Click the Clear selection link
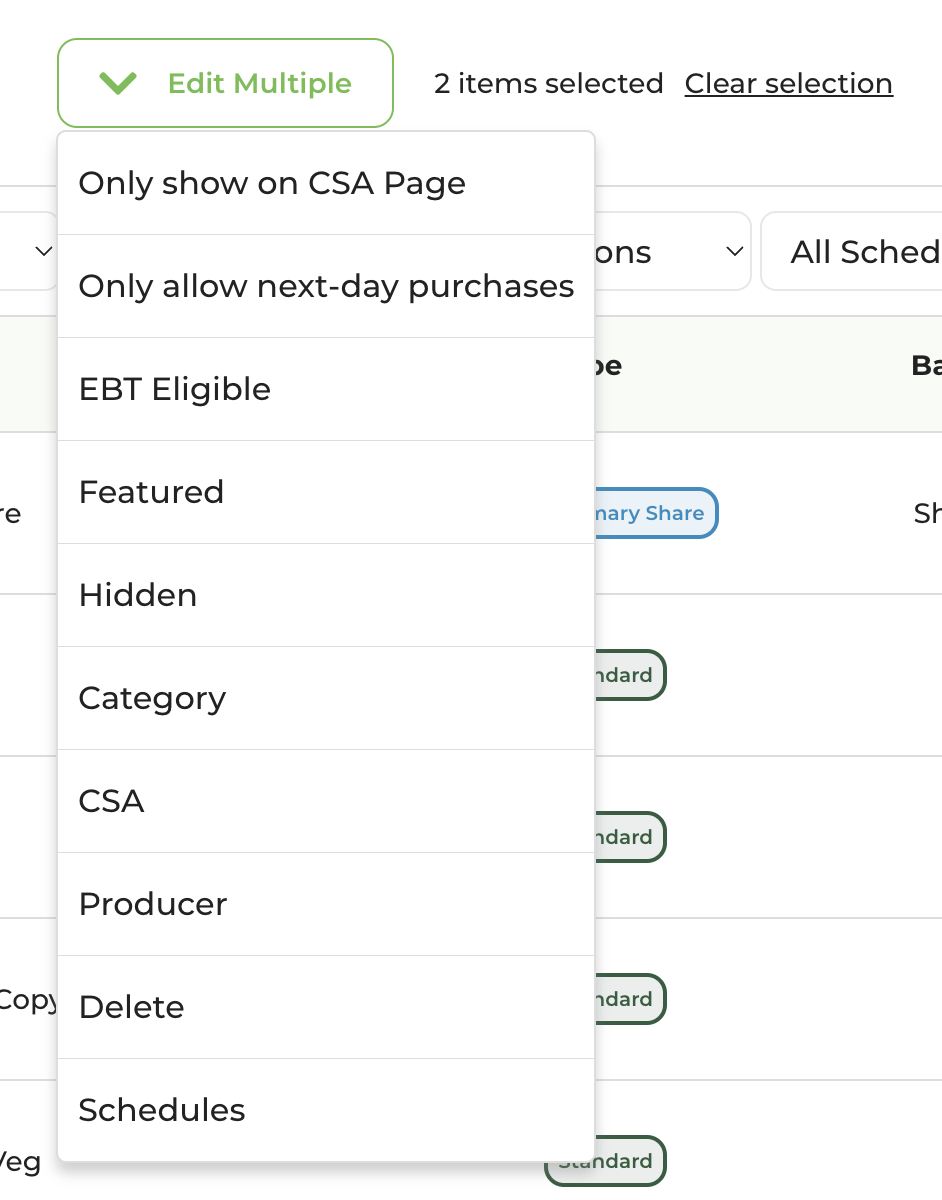 click(788, 83)
